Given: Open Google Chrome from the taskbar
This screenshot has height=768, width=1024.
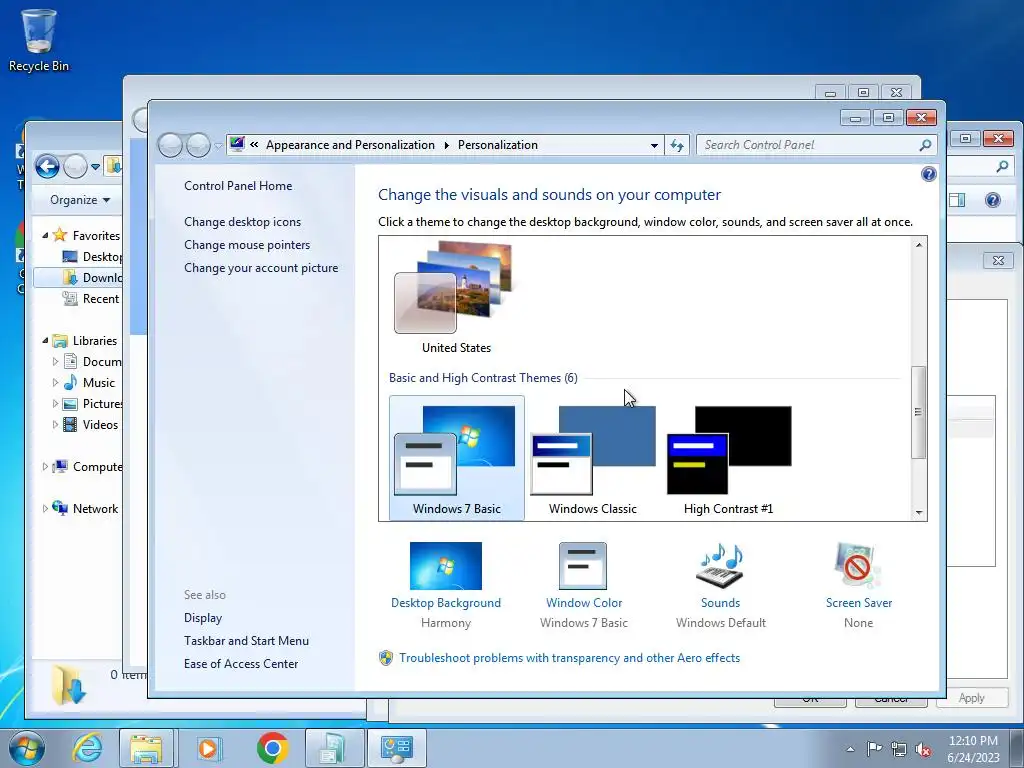Looking at the screenshot, I should click(x=272, y=748).
